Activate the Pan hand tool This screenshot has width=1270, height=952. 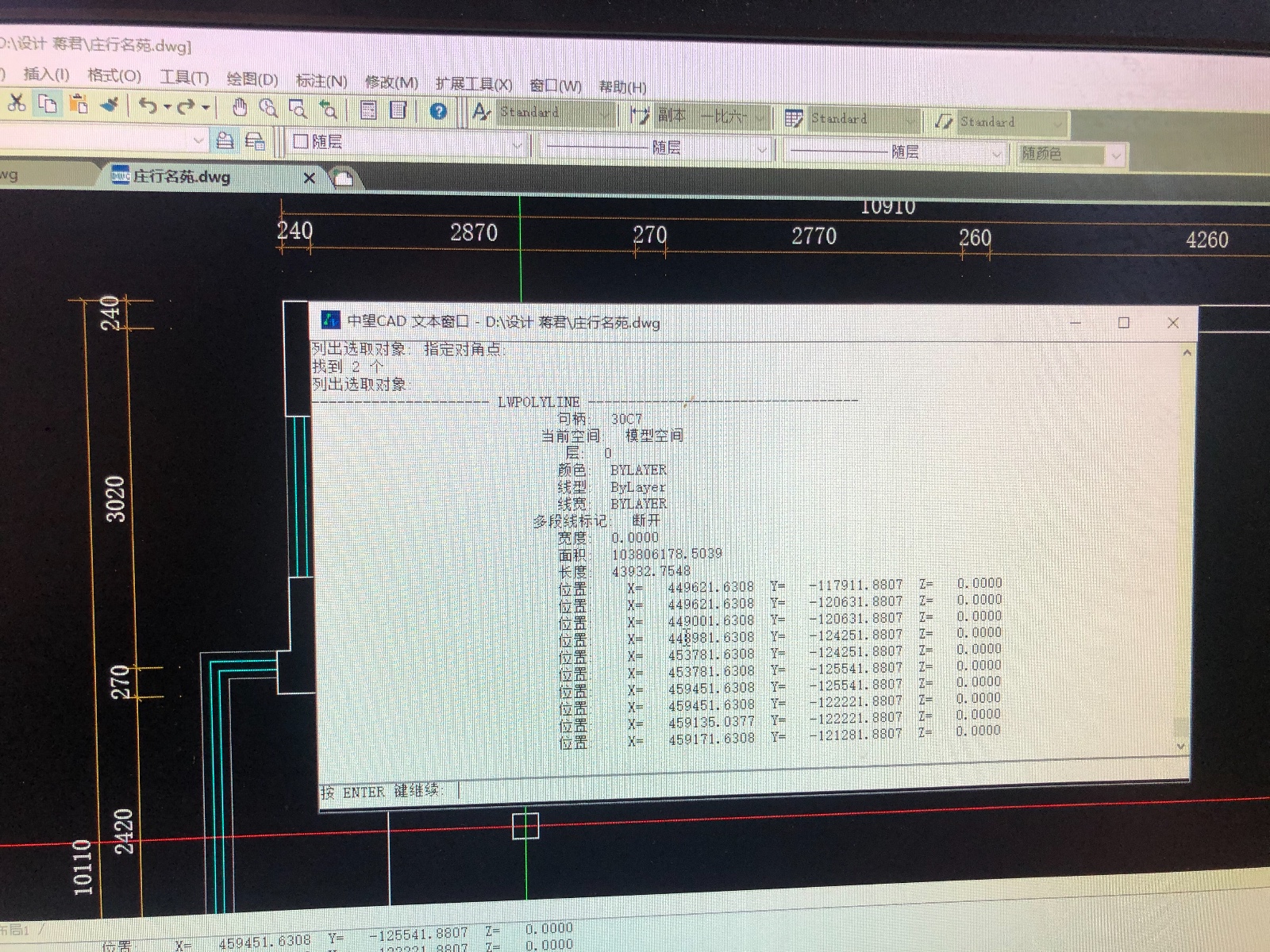[240, 107]
